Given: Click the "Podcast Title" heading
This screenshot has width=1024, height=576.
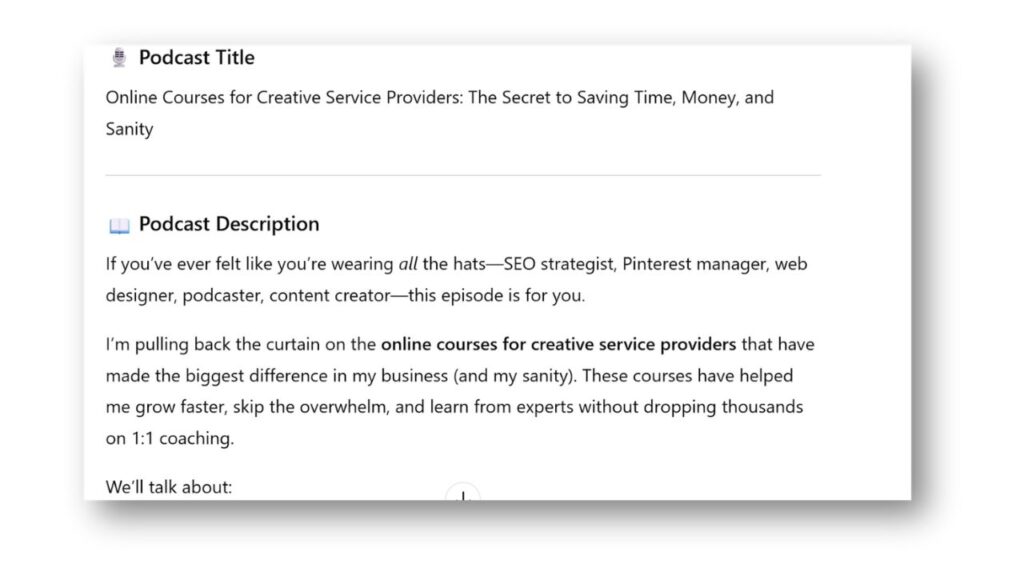Looking at the screenshot, I should click(x=197, y=58).
